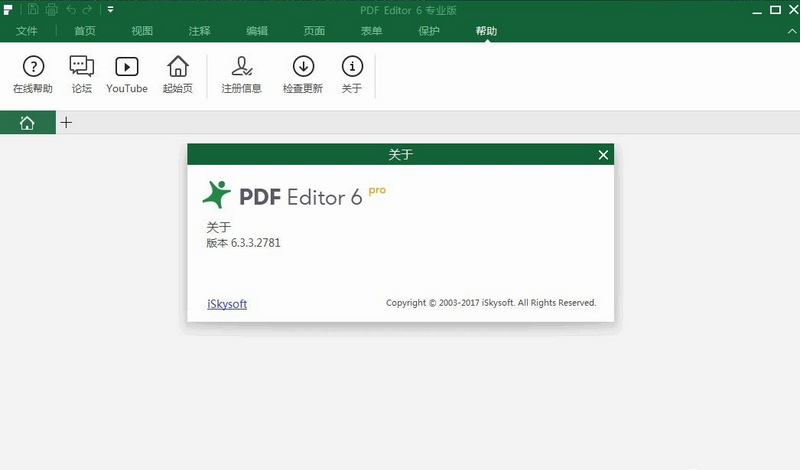Switch to the Form (表单) tab
Viewport: 802px width, 470px height.
click(x=371, y=31)
